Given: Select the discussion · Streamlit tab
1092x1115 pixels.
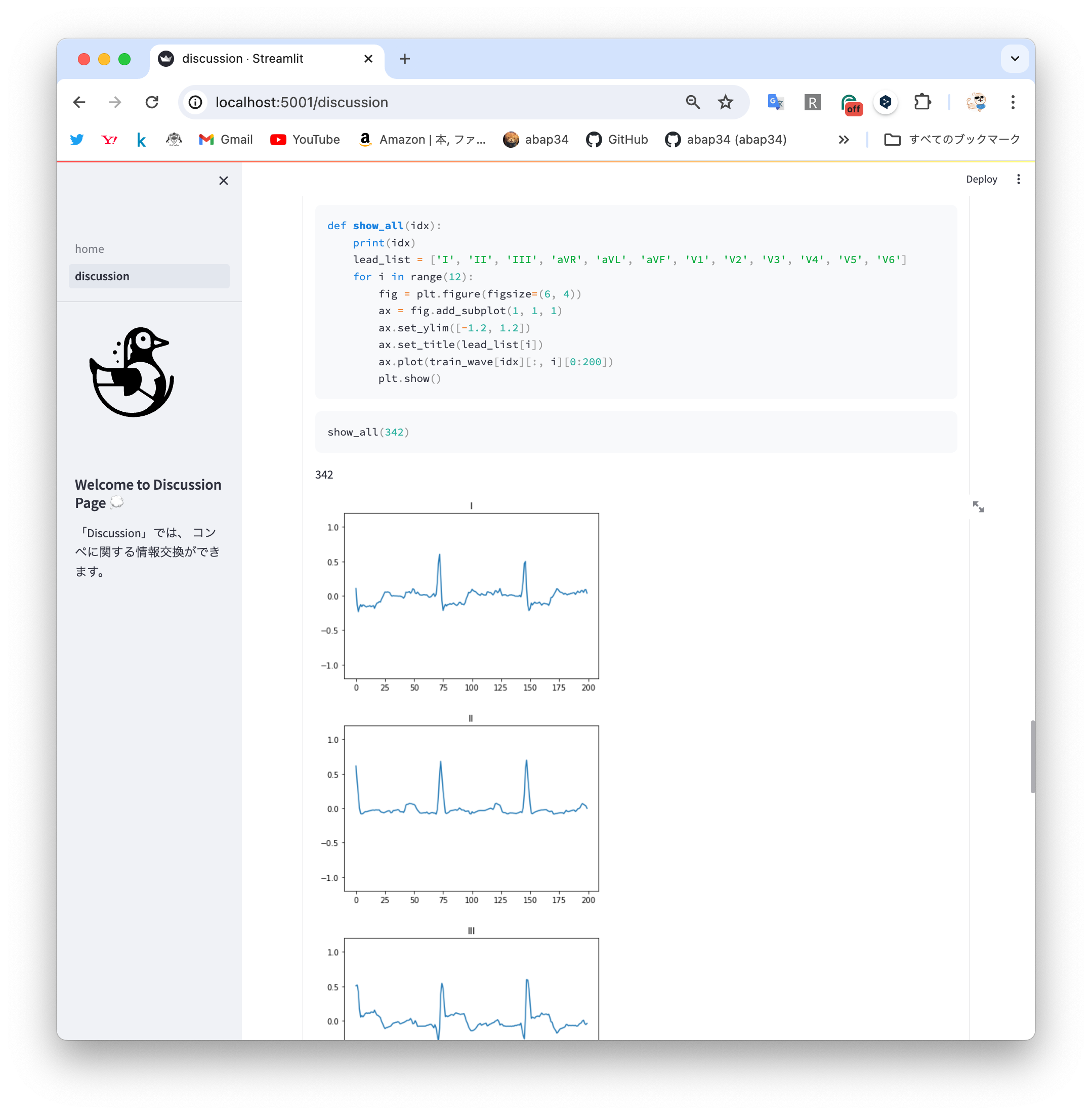Looking at the screenshot, I should click(267, 59).
